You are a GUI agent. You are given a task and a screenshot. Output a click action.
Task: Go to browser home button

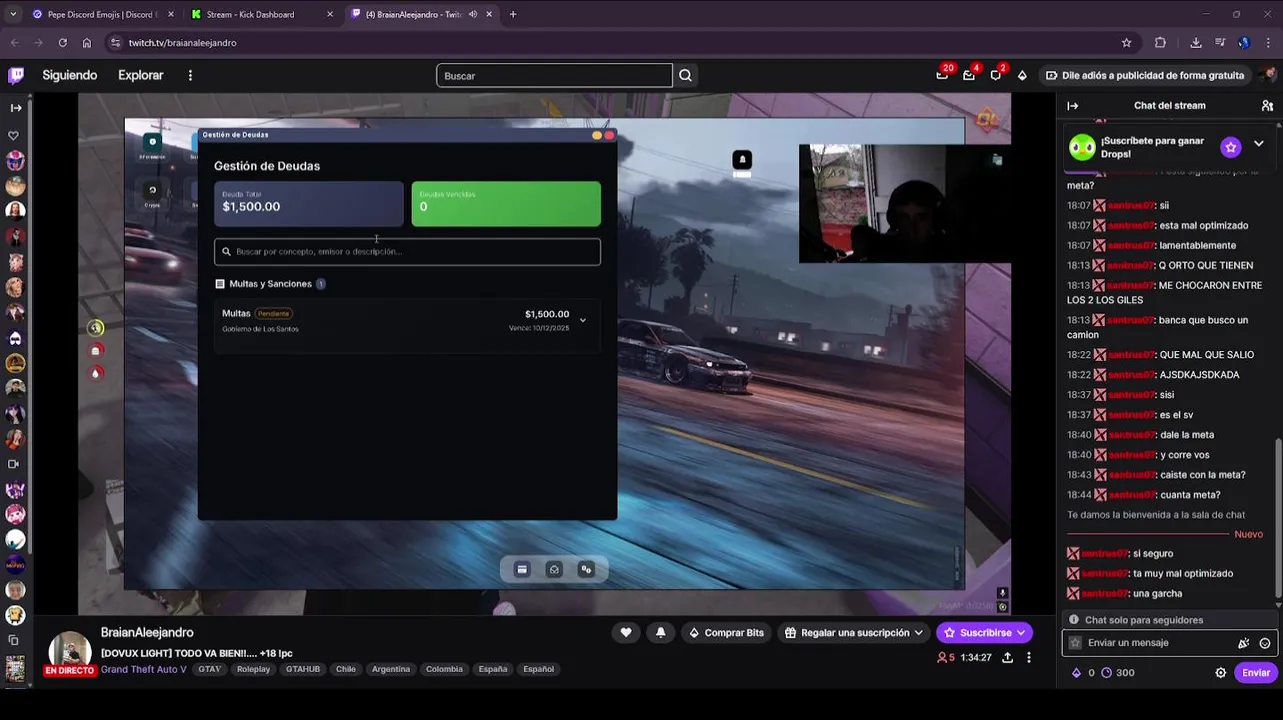coord(87,42)
